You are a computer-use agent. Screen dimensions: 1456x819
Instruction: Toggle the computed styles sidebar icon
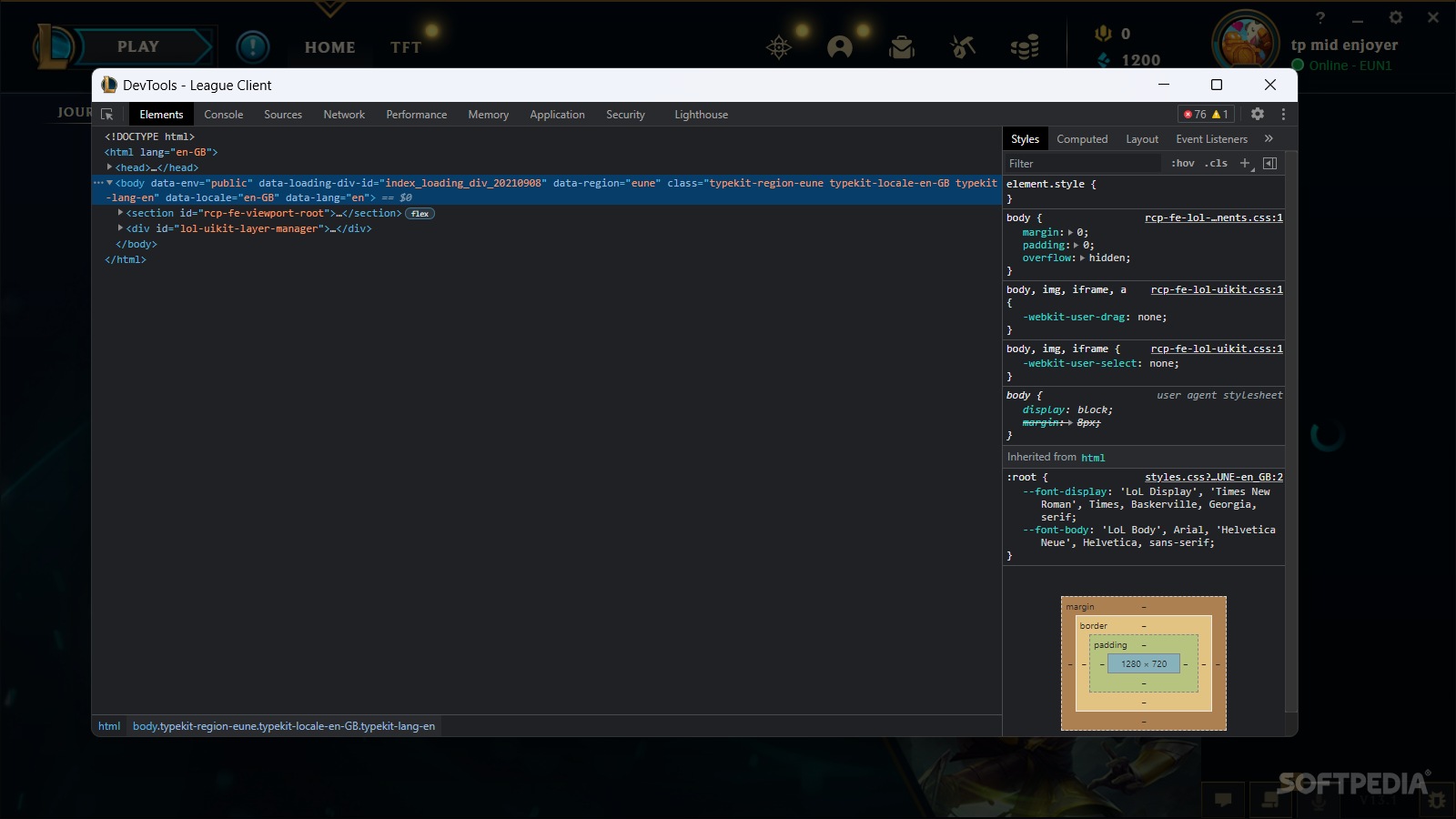pyautogui.click(x=1269, y=163)
